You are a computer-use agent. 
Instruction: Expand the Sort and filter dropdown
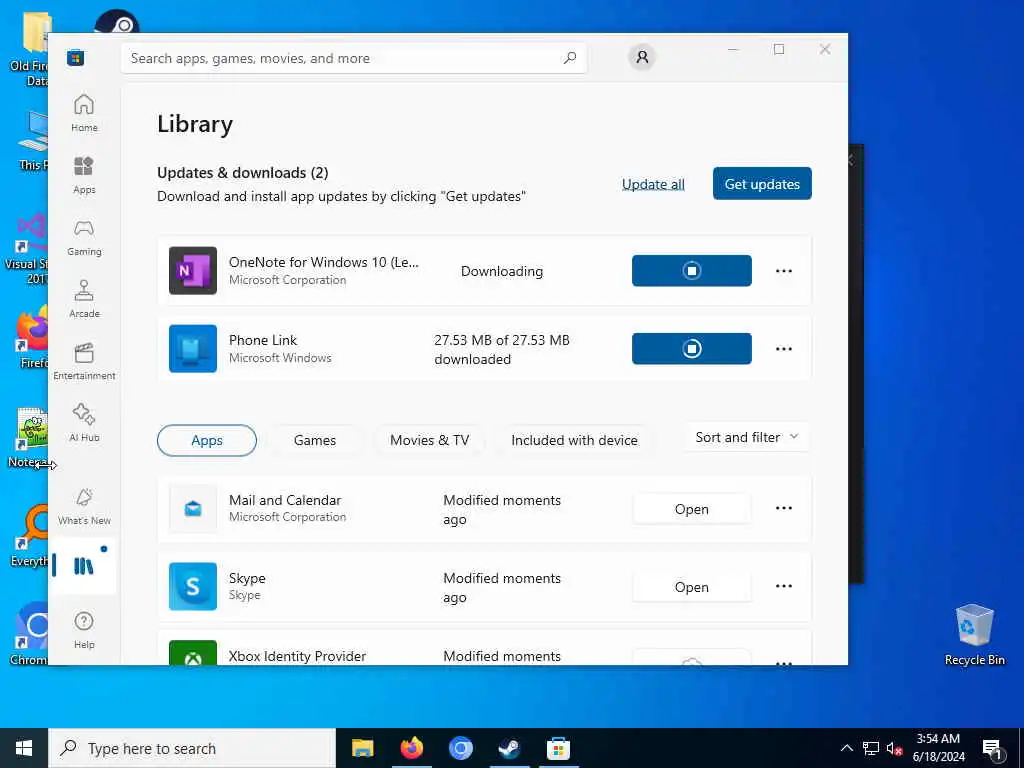tap(746, 437)
